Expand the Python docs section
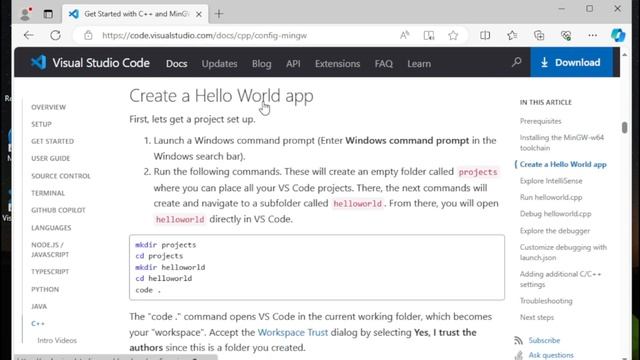The width and height of the screenshot is (640, 360). 45,289
